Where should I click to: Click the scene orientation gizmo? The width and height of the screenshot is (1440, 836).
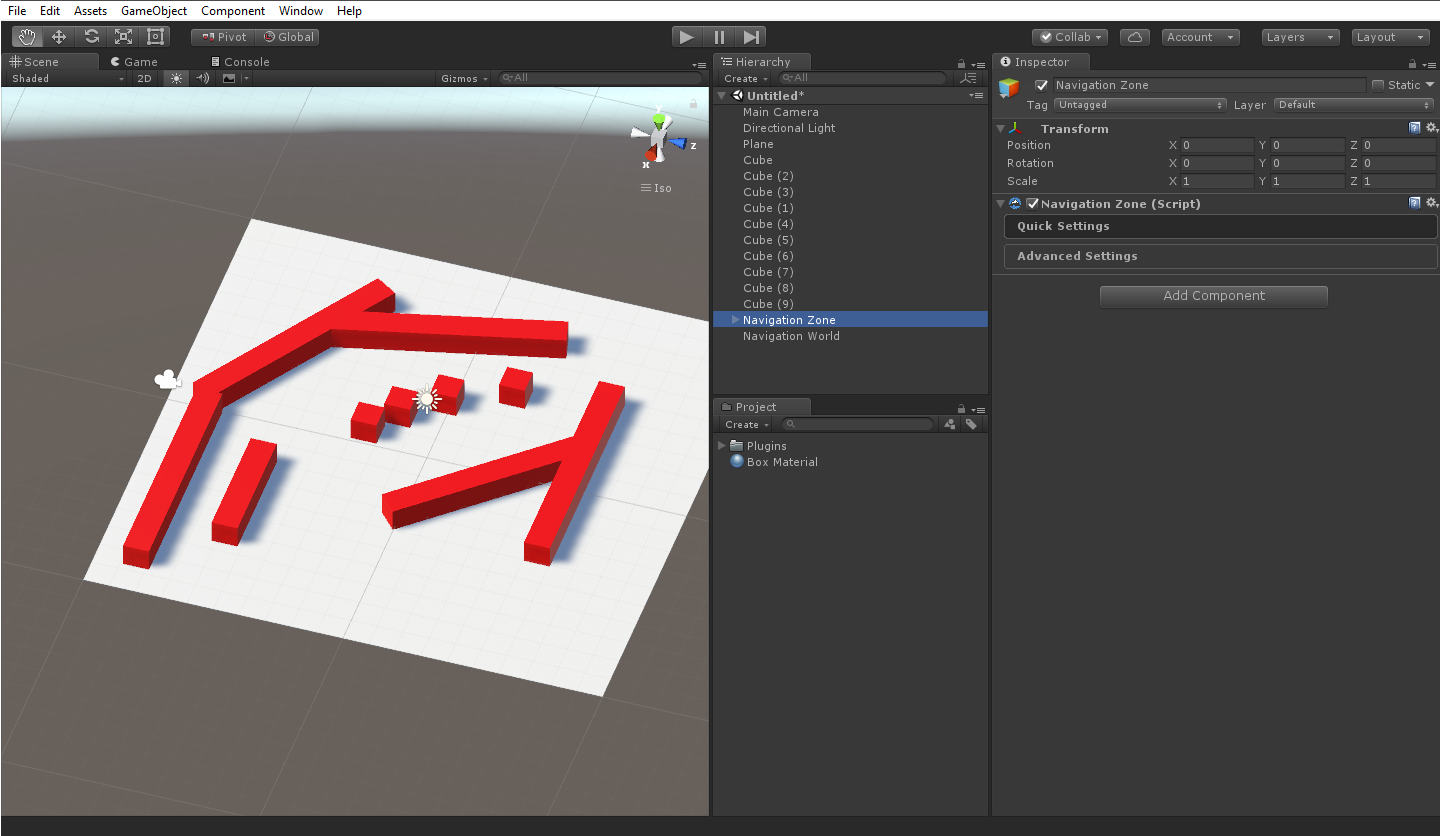pyautogui.click(x=660, y=140)
